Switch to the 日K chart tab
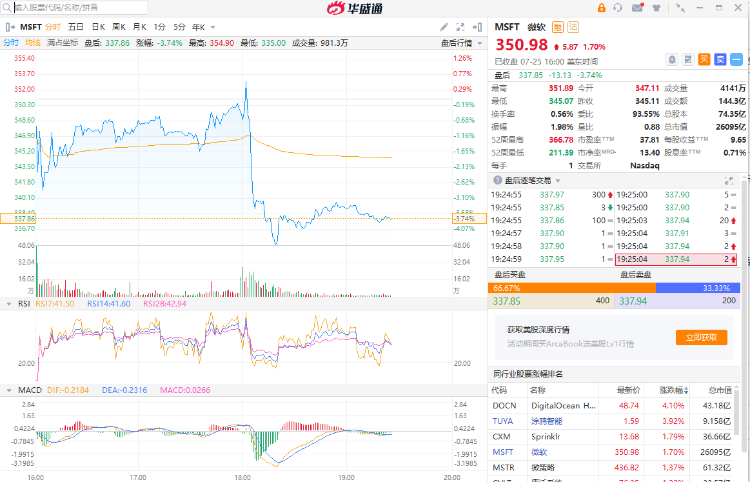 (x=98, y=26)
